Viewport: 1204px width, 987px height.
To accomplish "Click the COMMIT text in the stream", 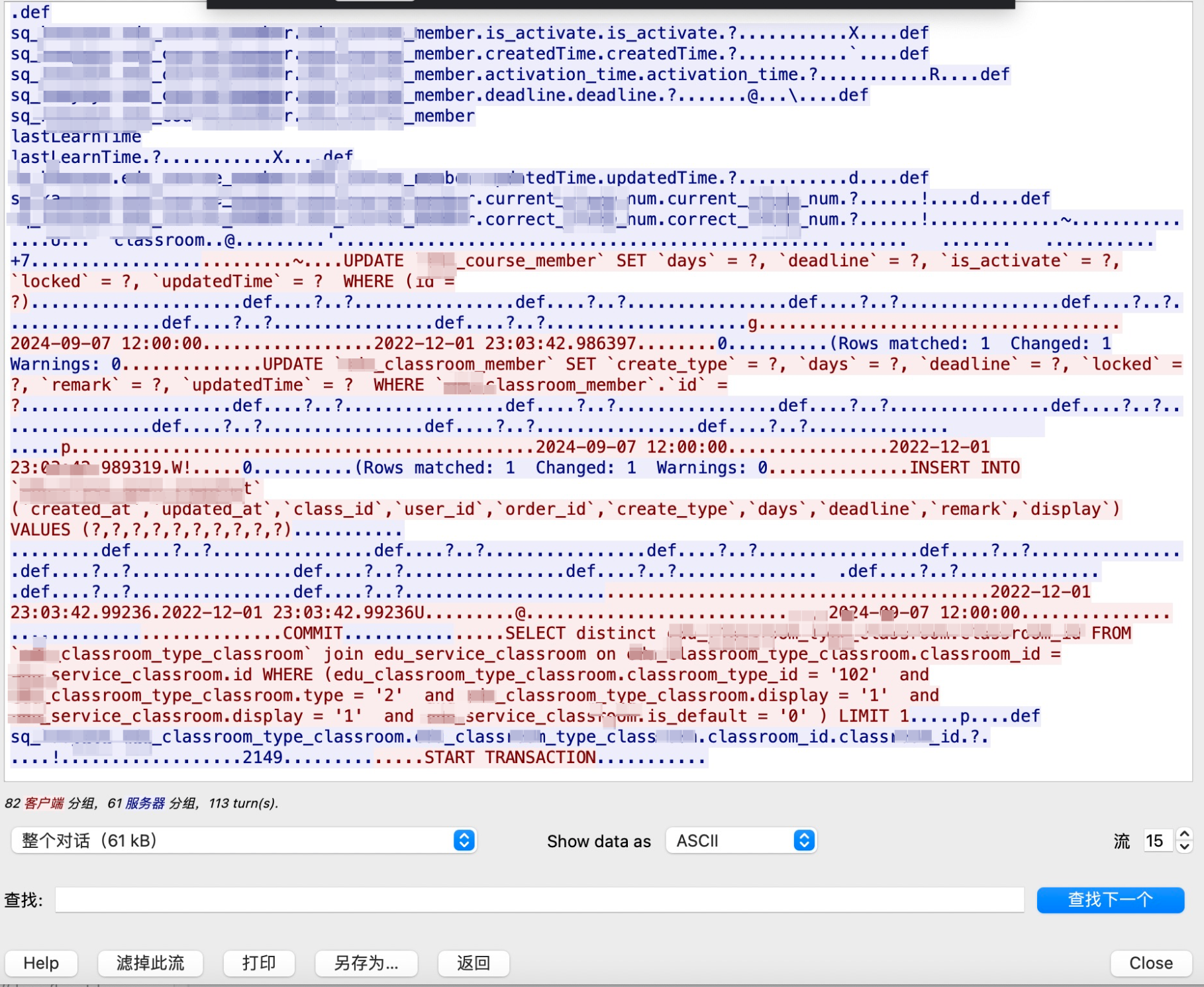I will tap(313, 633).
